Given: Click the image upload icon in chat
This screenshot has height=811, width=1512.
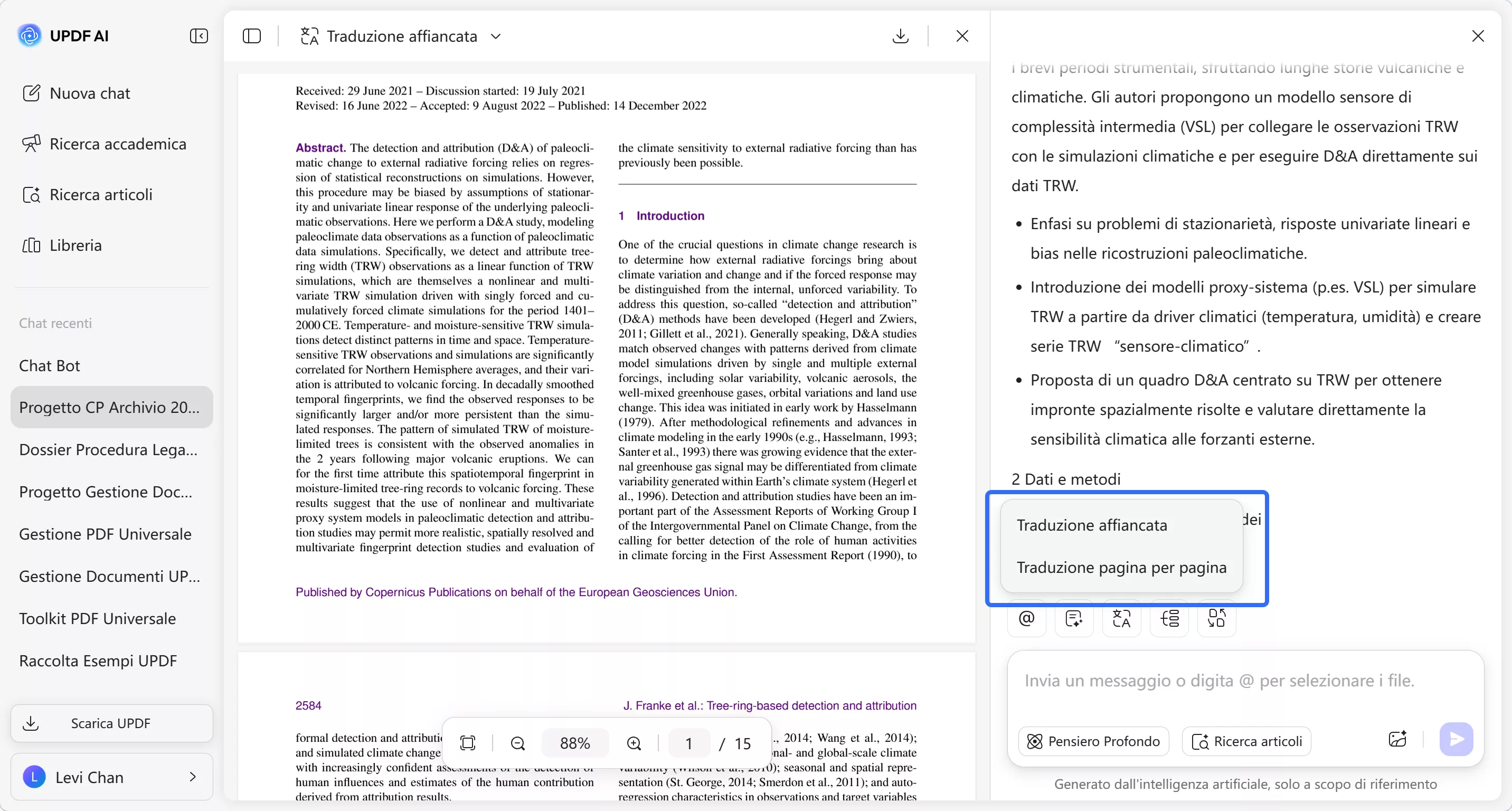Looking at the screenshot, I should 1397,739.
